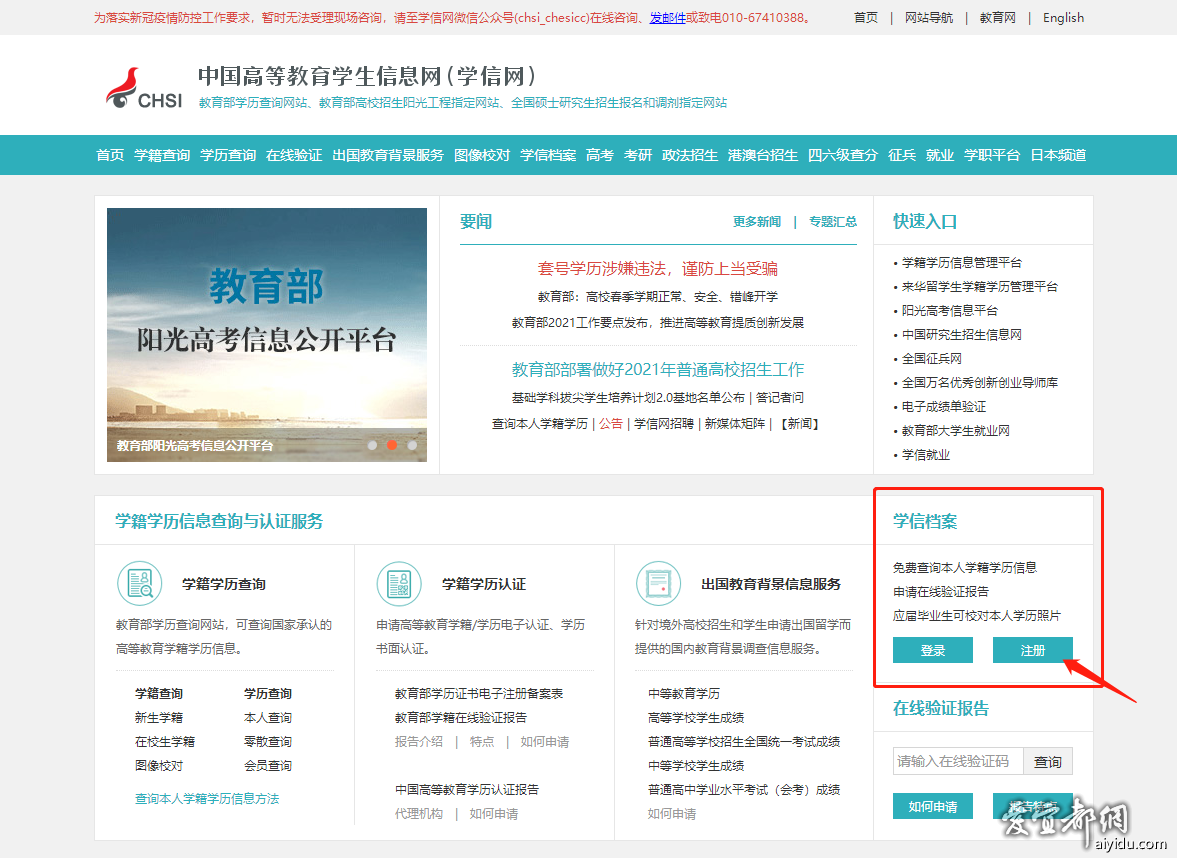Screen dimensions: 1177x858
Task: Open the 发邮件 link in top notice
Action: coord(667,18)
